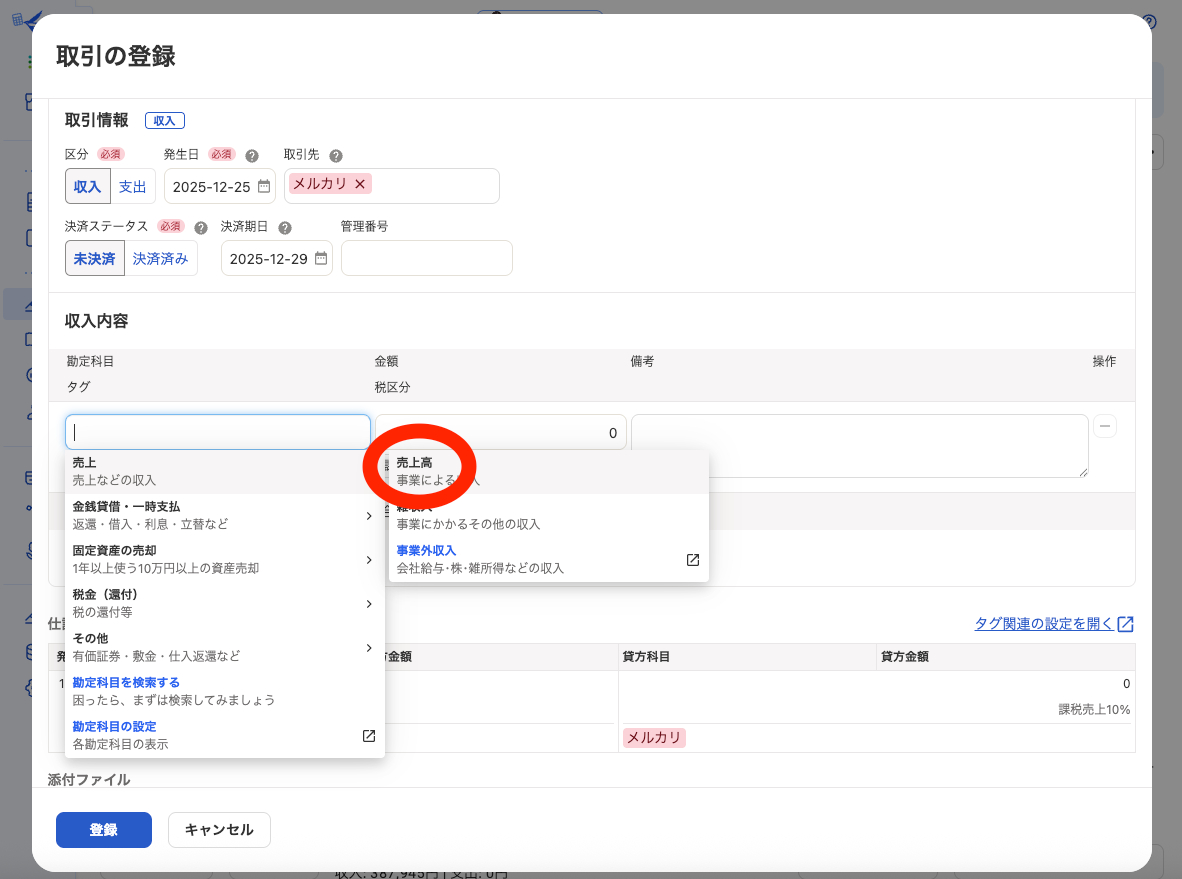
Task: Open the 決済期日 calendar picker icon
Action: 321,258
